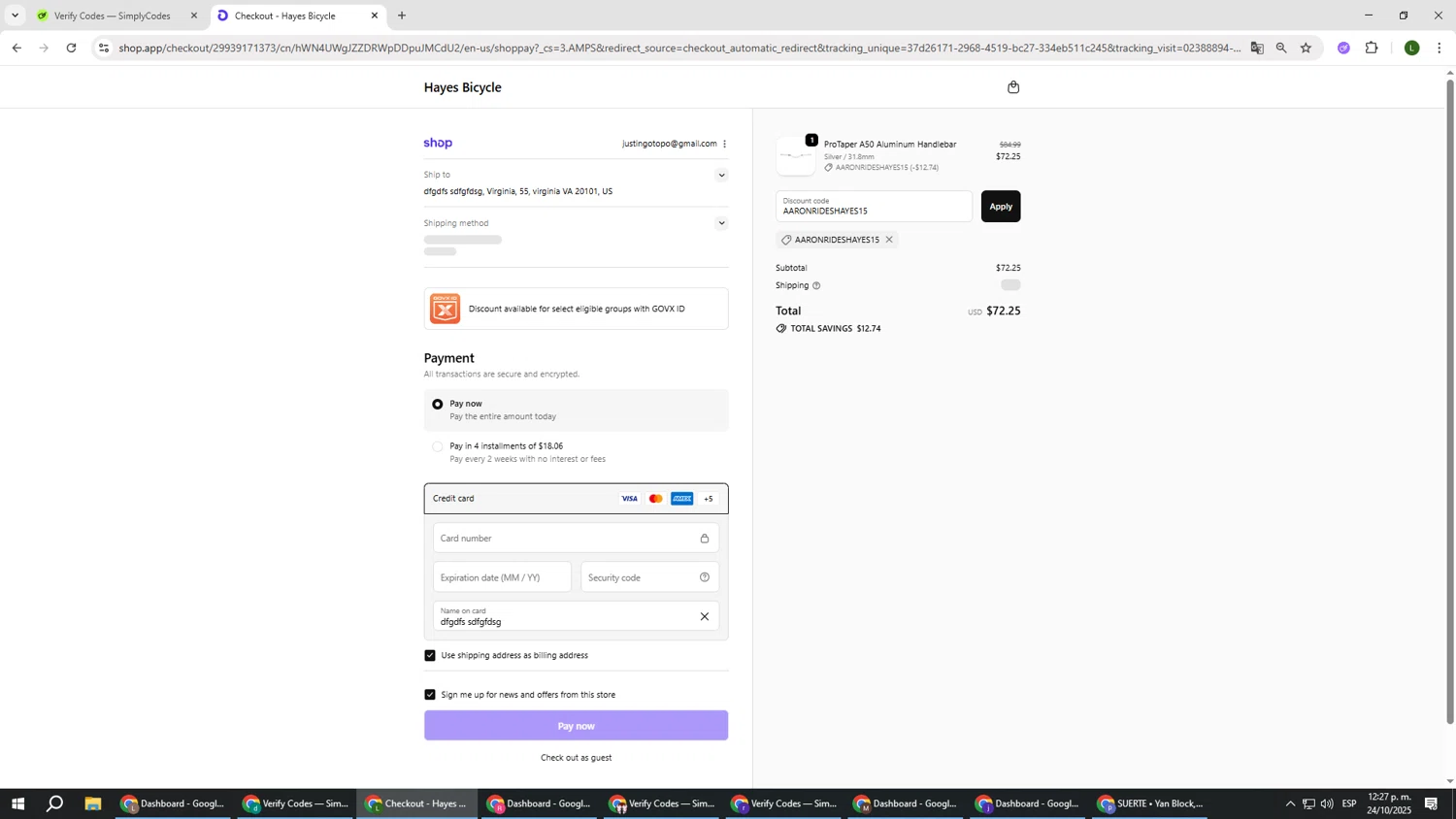Viewport: 1456px width, 819px height.
Task: Expand the Shipping method section
Action: [721, 223]
